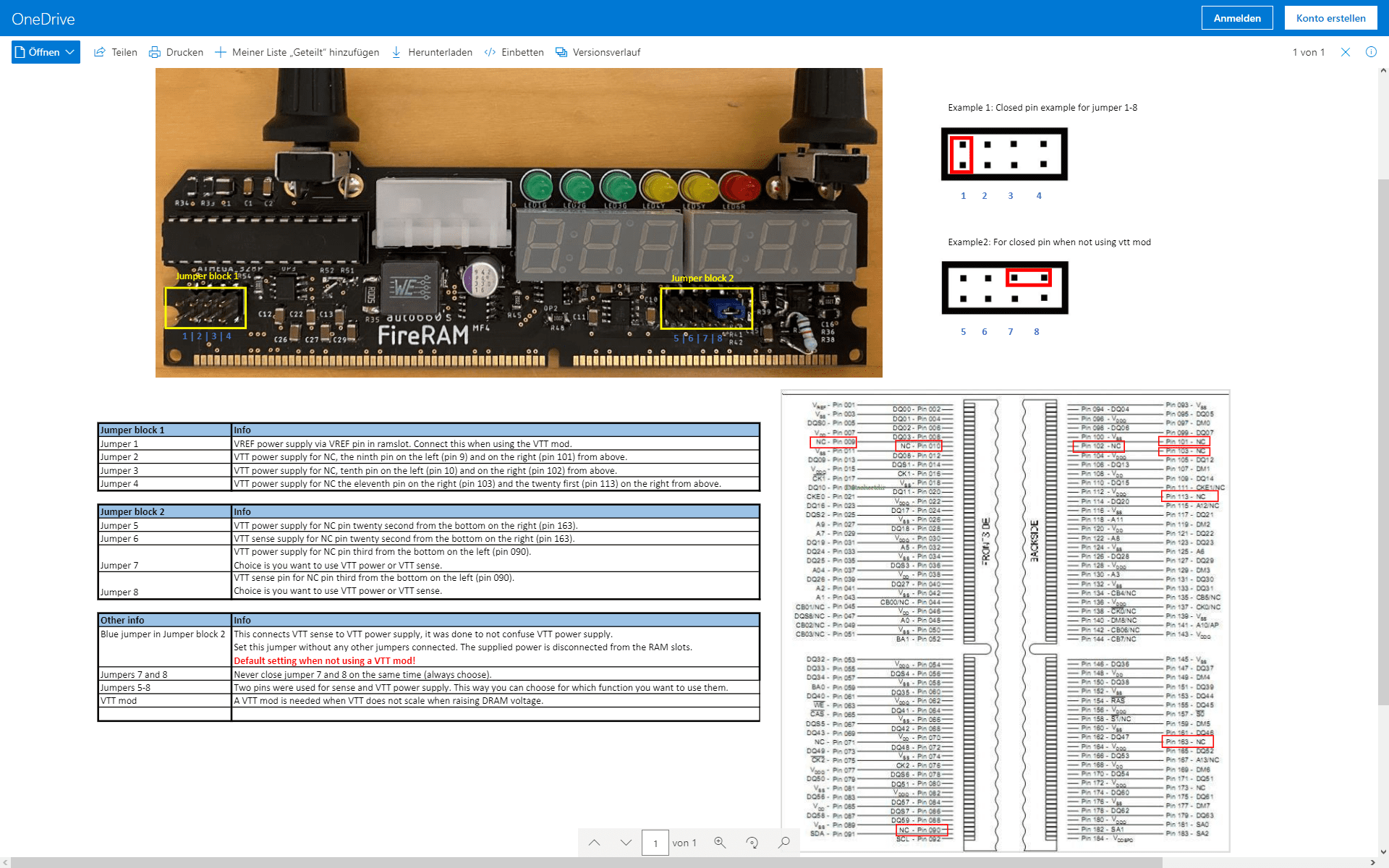
Task: Click the Teilen share option
Action: pos(116,52)
